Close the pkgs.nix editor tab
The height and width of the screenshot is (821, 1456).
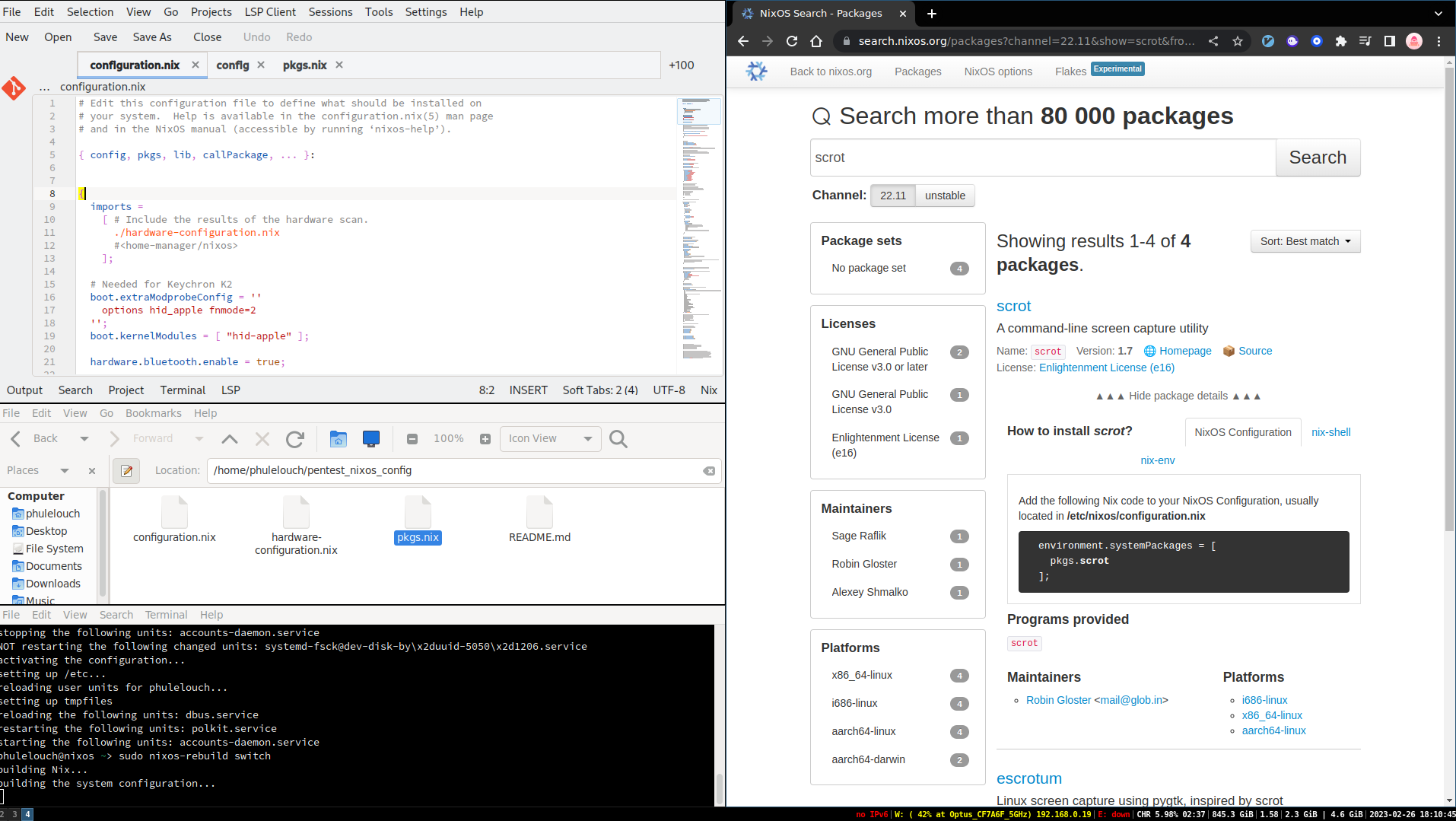pos(339,65)
